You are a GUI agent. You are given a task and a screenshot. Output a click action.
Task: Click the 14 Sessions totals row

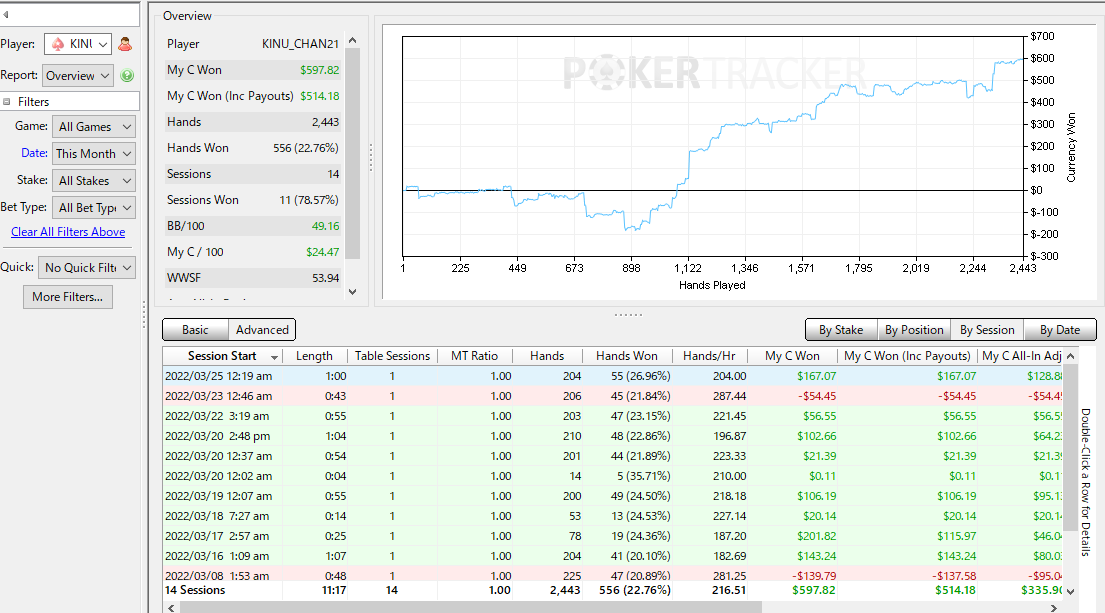tap(612, 590)
